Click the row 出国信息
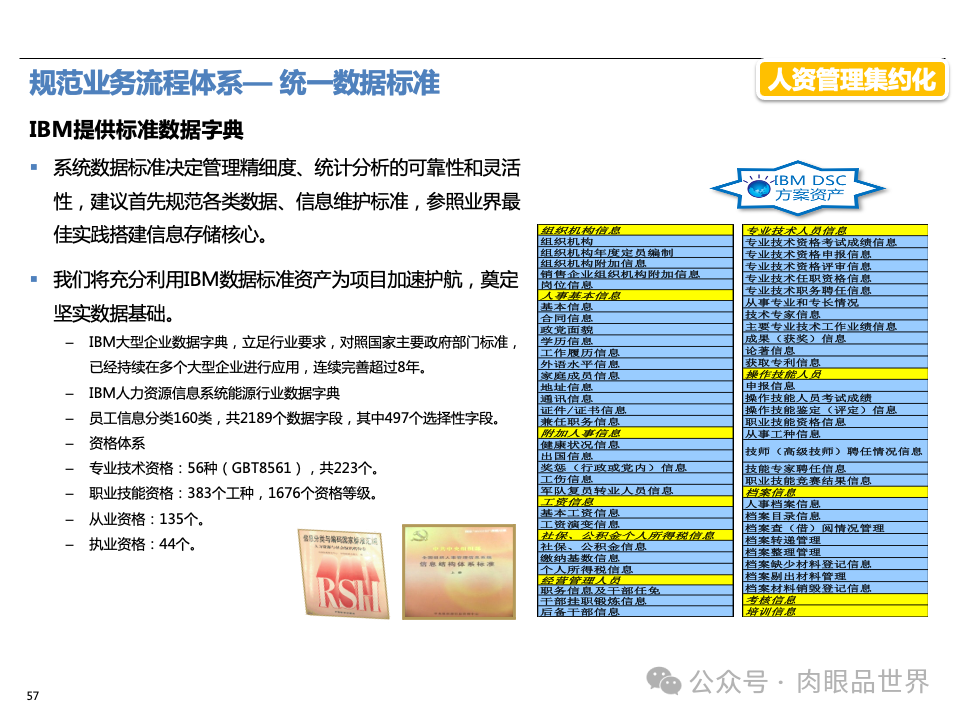This screenshot has height=720, width=960. click(635, 456)
